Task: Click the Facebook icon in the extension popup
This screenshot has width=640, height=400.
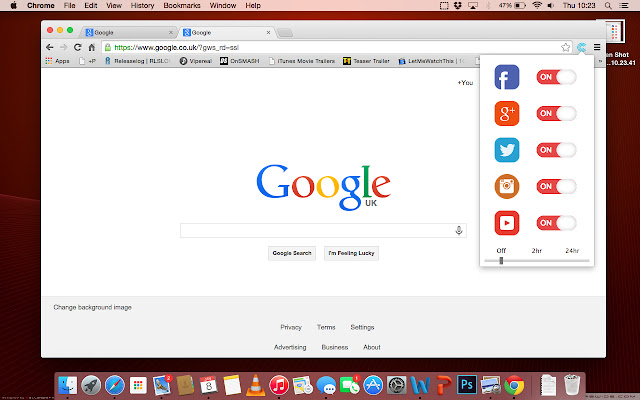Action: click(507, 77)
